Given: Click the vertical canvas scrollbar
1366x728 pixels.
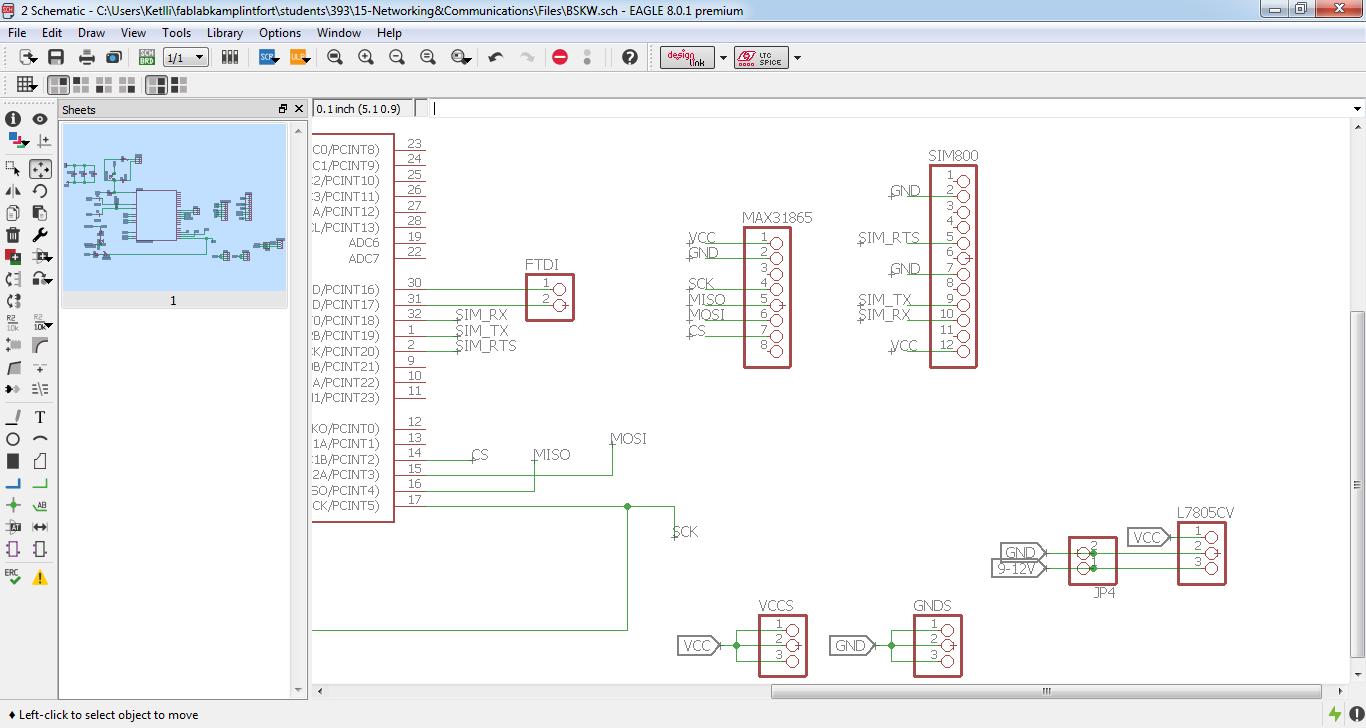Looking at the screenshot, I should [1357, 484].
